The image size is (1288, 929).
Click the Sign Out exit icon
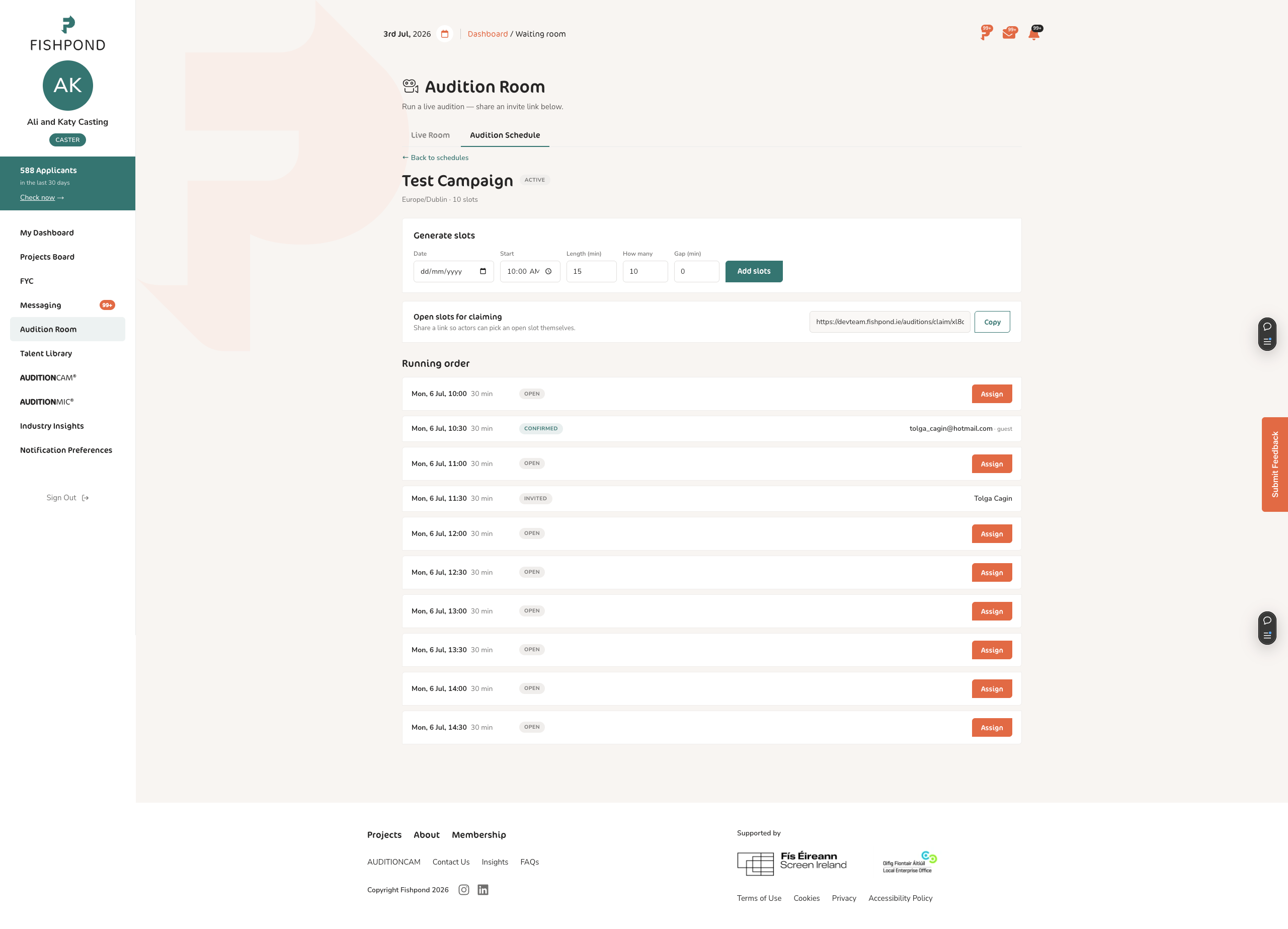[85, 498]
